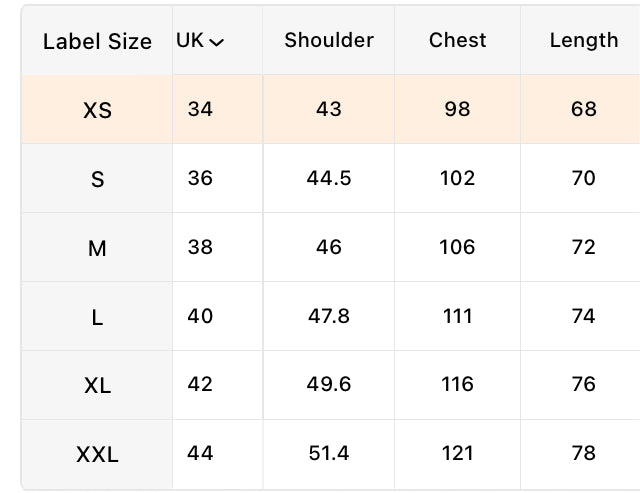
Task: Click the Length column header
Action: point(584,40)
